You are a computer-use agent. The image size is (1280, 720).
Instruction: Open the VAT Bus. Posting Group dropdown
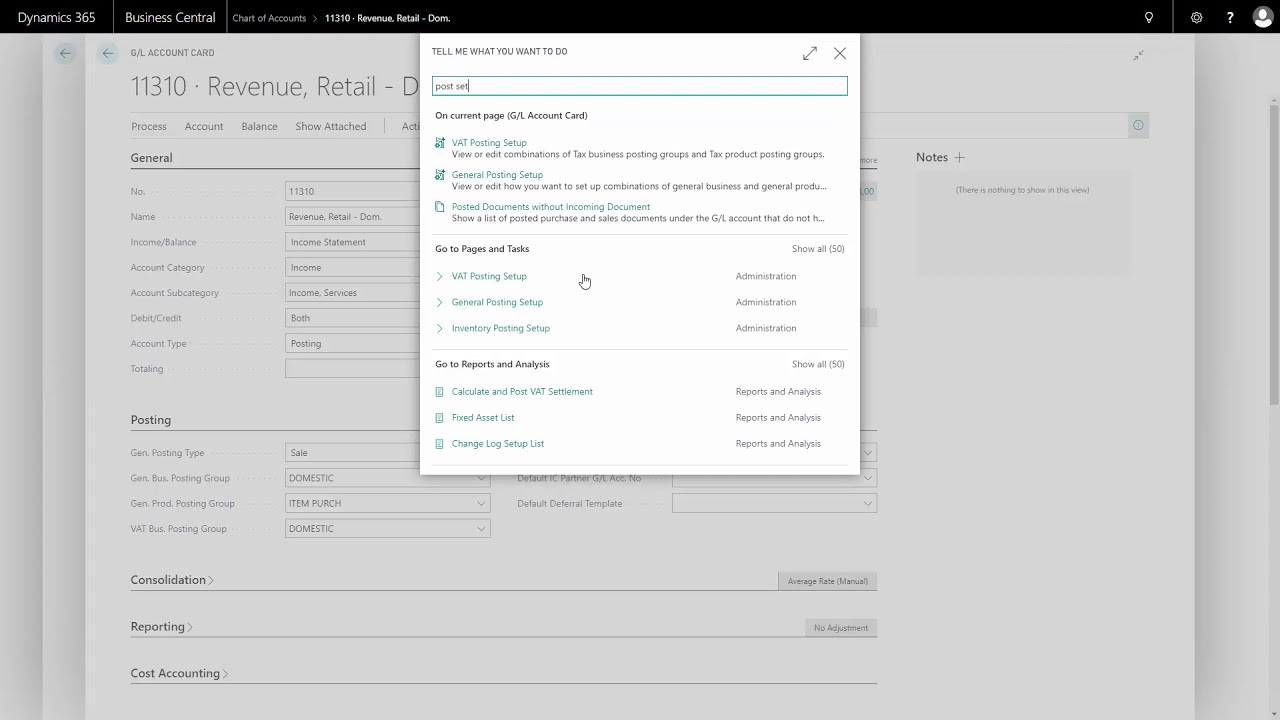tap(481, 529)
